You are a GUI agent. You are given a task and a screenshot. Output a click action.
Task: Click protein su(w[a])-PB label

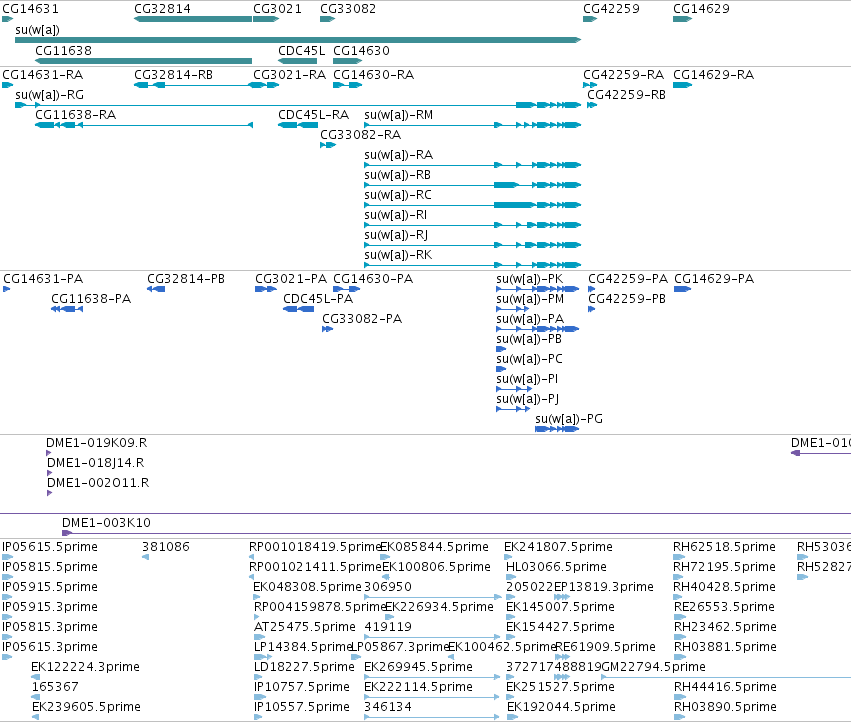click(529, 339)
